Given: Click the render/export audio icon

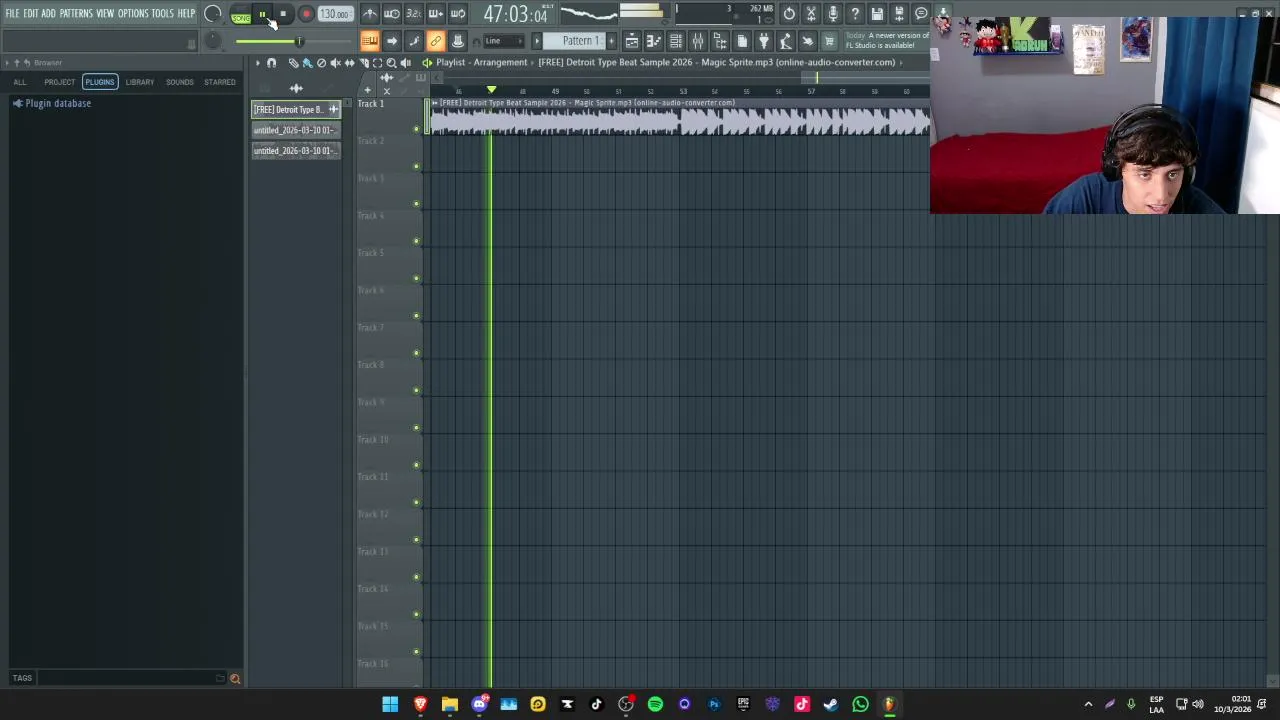Looking at the screenshot, I should pyautogui.click(x=899, y=13).
